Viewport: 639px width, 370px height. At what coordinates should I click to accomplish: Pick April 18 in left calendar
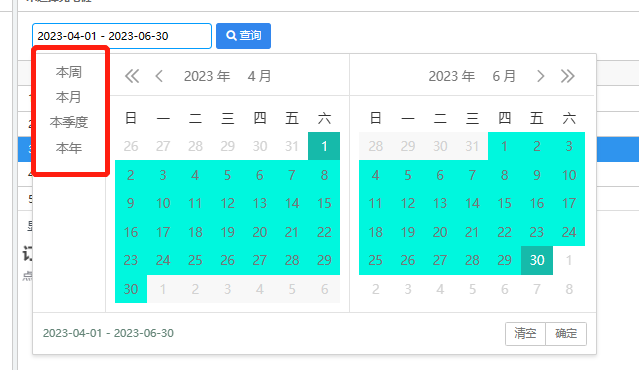[x=195, y=232]
